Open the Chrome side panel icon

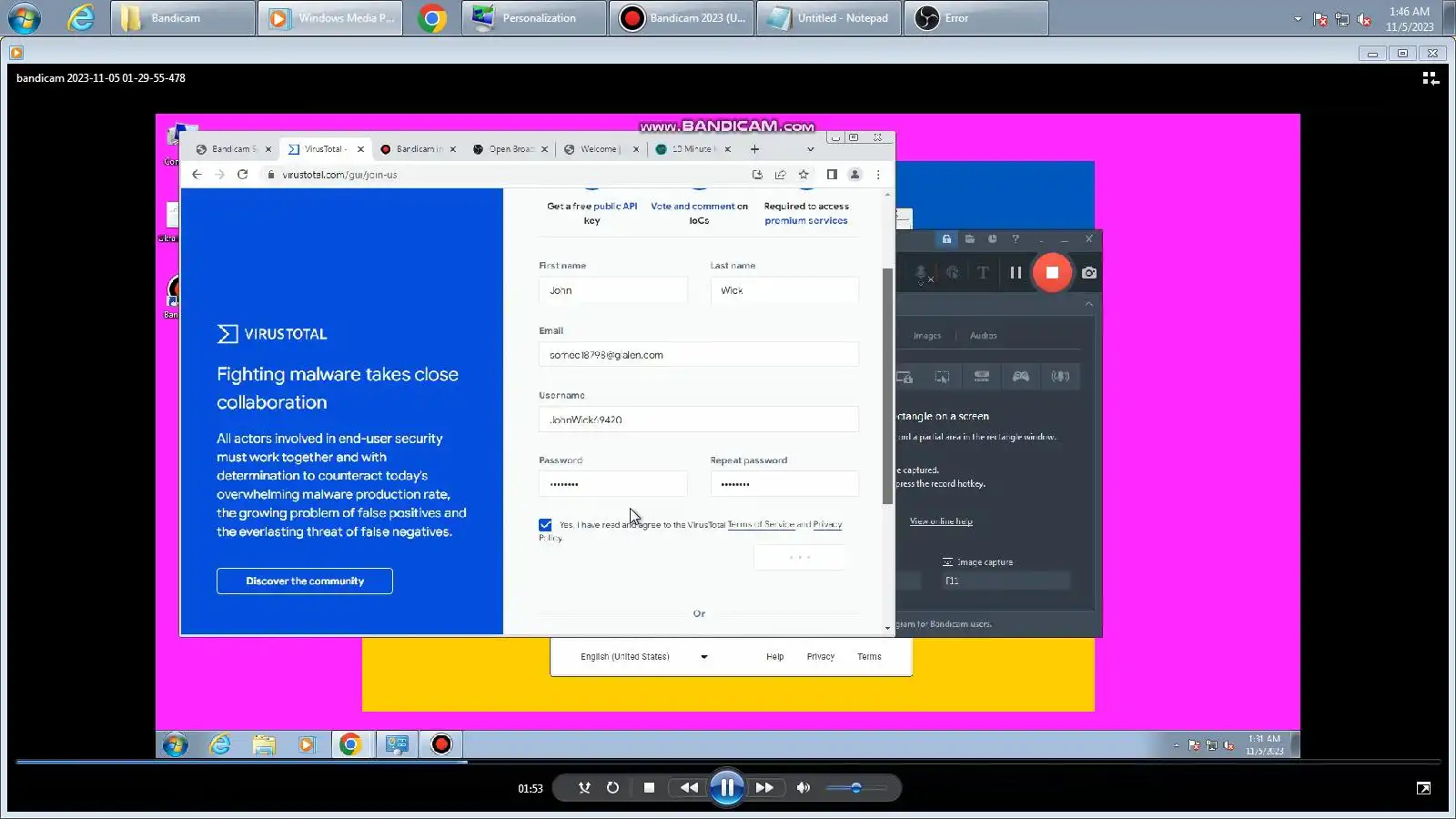(832, 175)
